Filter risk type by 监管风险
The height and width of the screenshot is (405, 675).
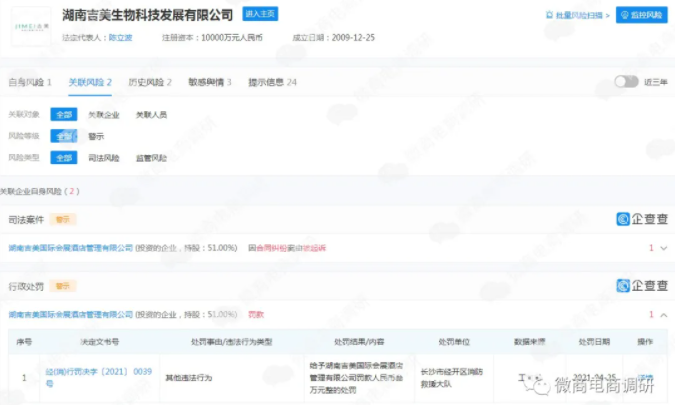[x=151, y=158]
